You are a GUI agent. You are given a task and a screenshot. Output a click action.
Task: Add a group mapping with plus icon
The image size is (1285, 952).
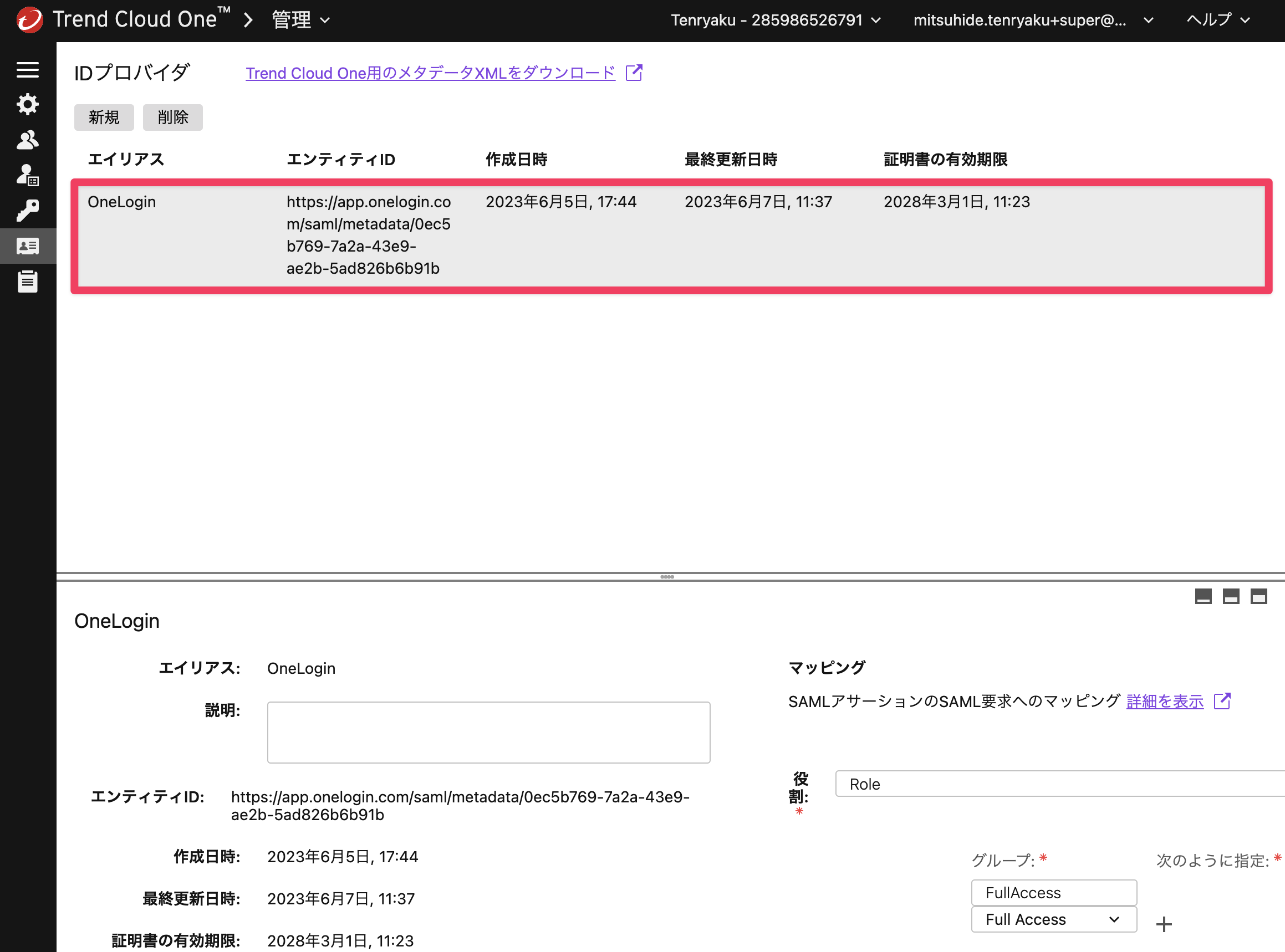coord(1164,924)
